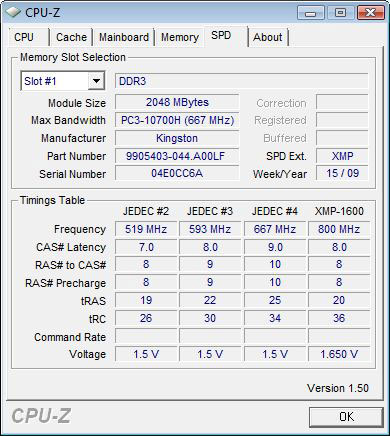
Task: Click the CPU-Z title bar app icon
Action: pyautogui.click(x=13, y=13)
